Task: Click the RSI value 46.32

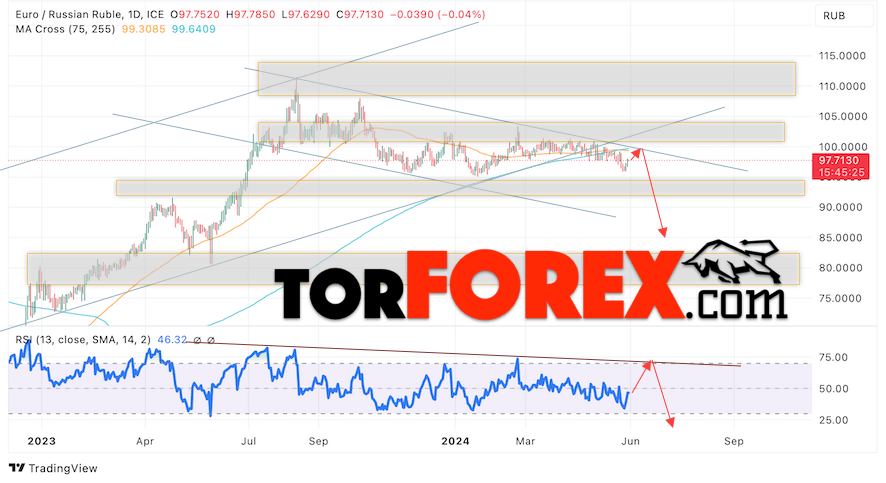Action: [172, 340]
